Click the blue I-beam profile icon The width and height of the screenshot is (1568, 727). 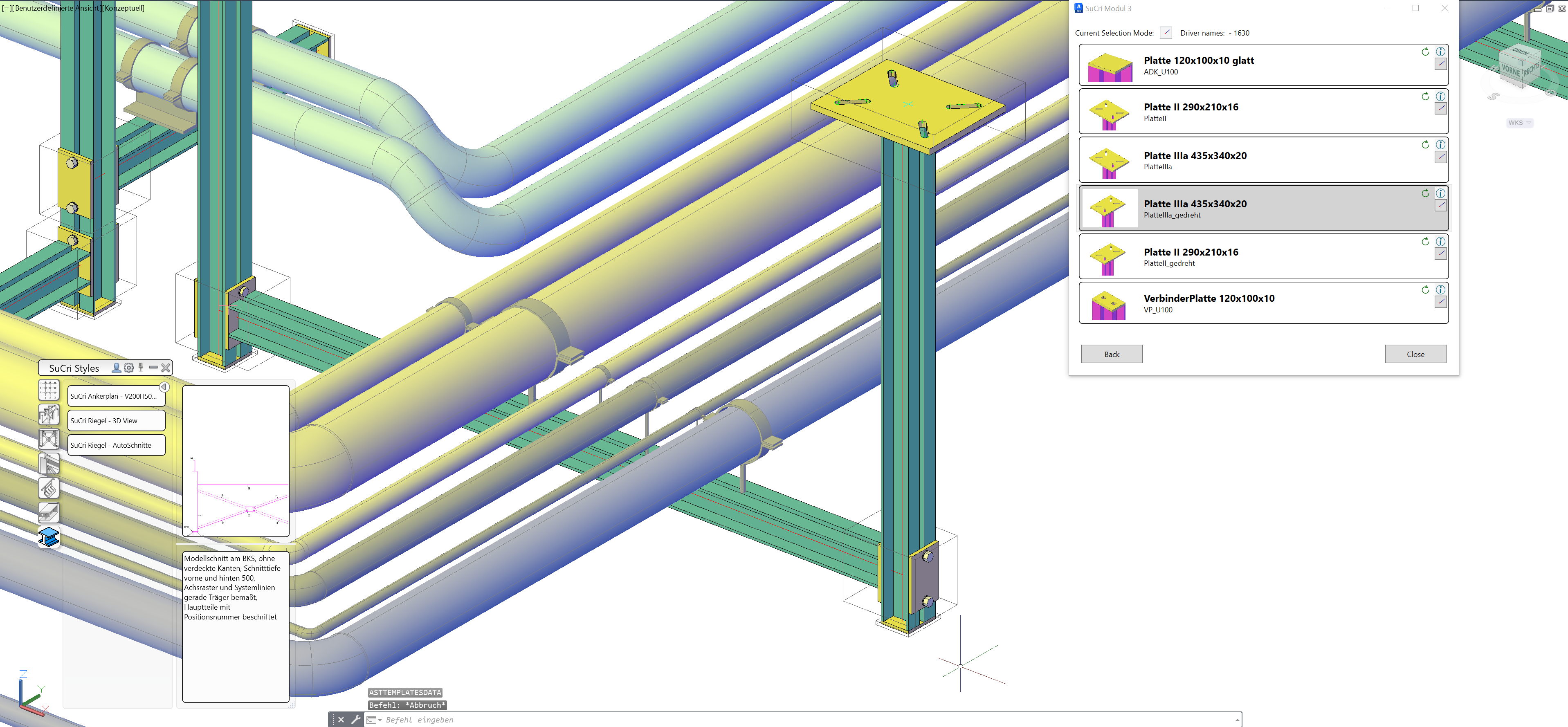point(49,537)
